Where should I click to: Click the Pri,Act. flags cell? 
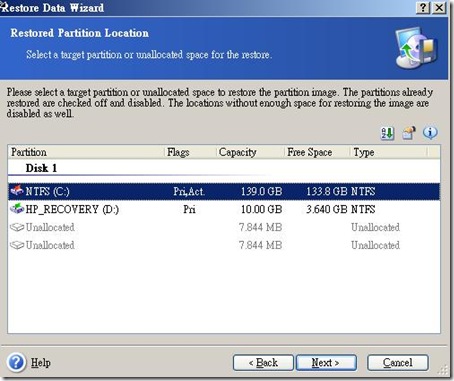189,192
